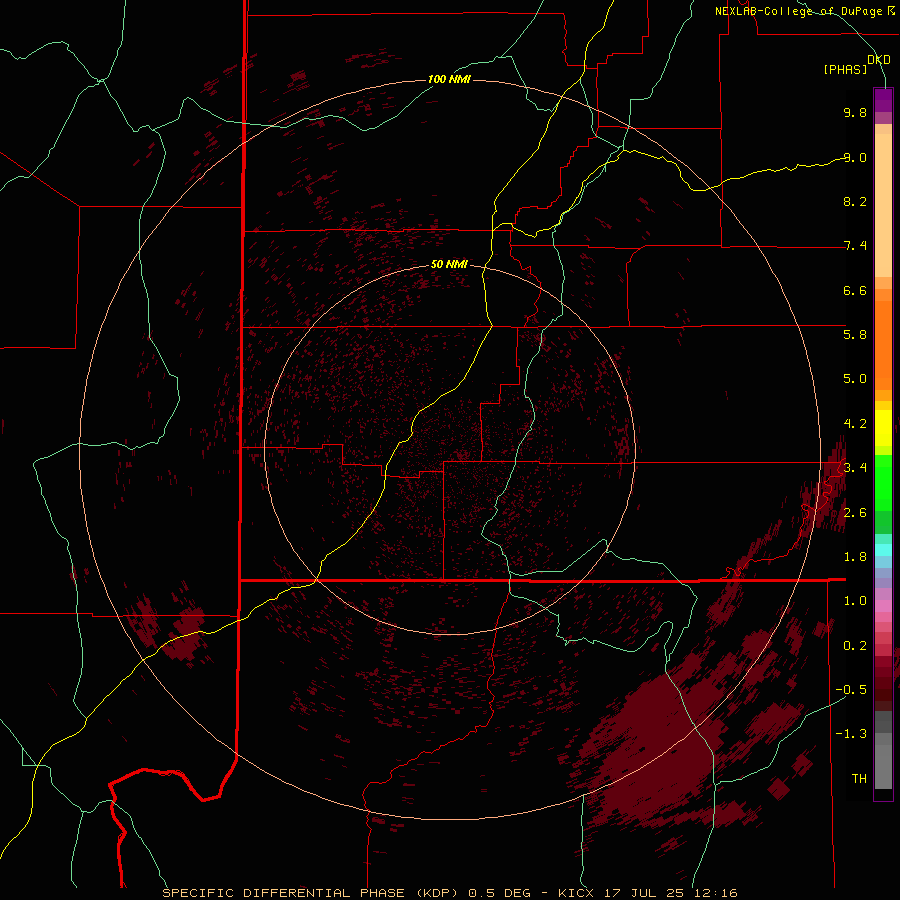The image size is (900, 900).
Task: Click the 100 NMI range ring label
Action: 449,79
